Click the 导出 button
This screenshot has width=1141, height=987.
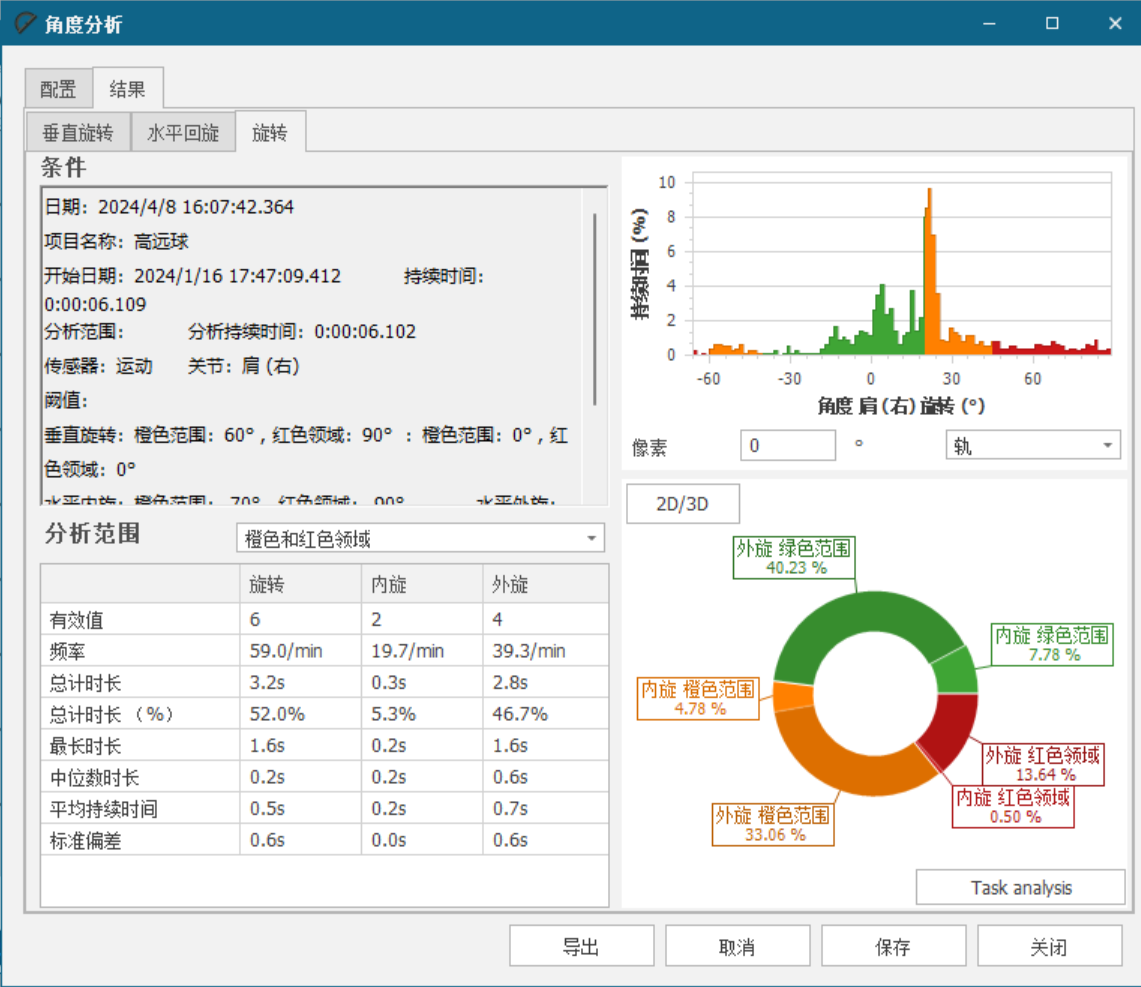581,946
